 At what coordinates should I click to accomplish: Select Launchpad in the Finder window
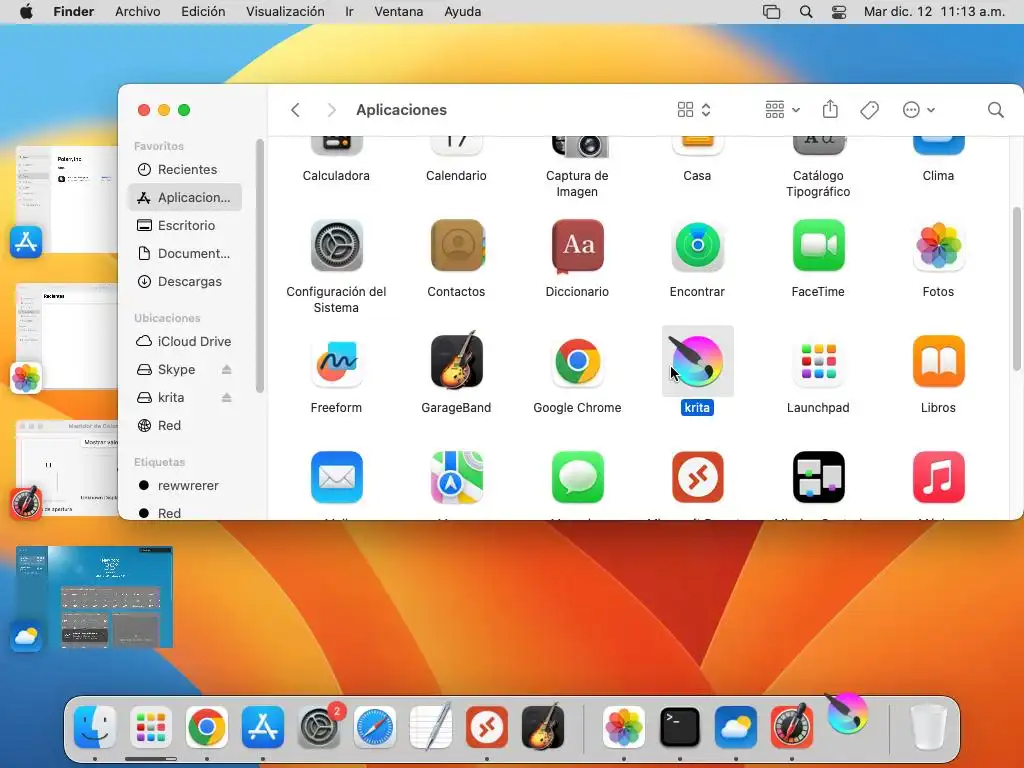pyautogui.click(x=818, y=361)
